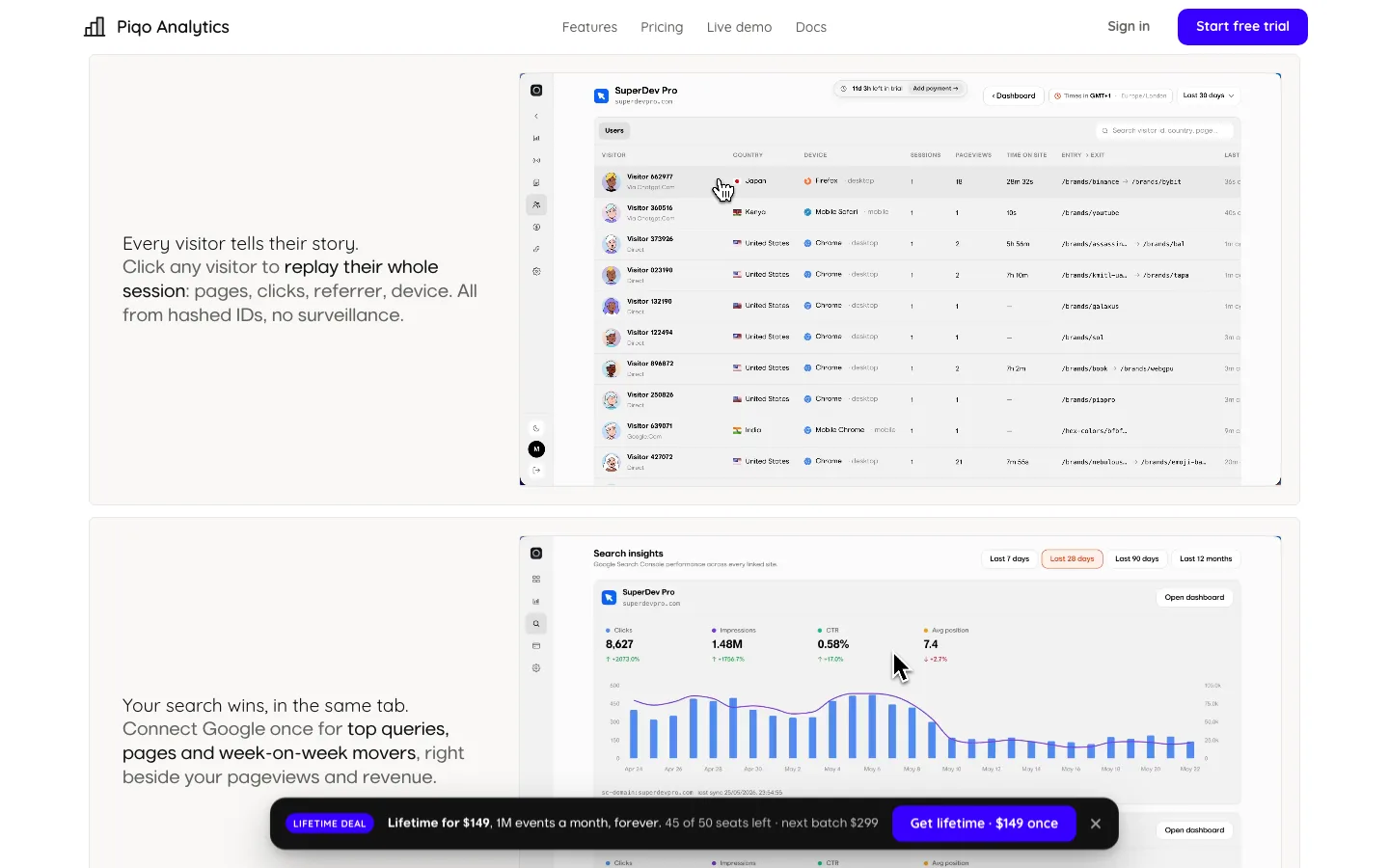This screenshot has height=868, width=1389.
Task: Open the reports document icon in visitors preview sidebar
Action: (536, 182)
